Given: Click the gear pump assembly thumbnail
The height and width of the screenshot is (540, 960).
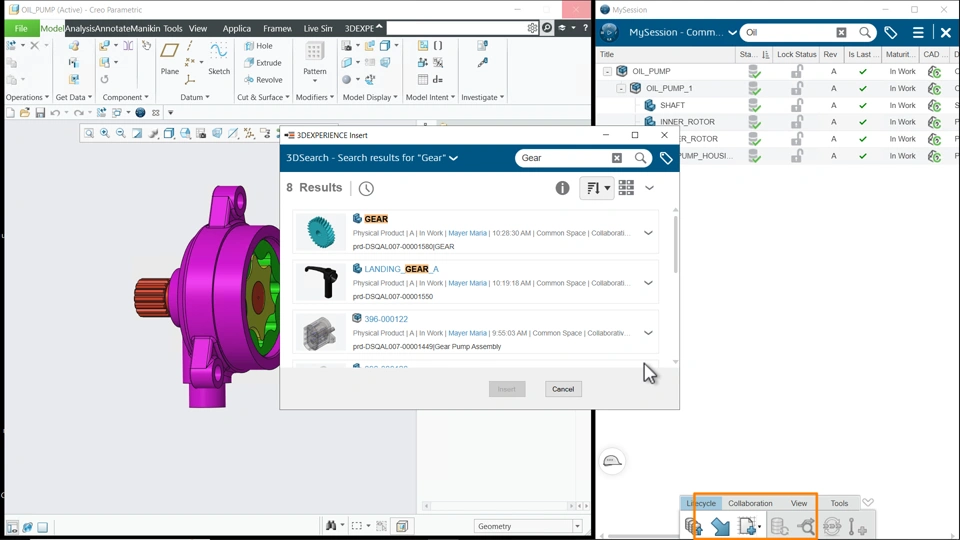Looking at the screenshot, I should (x=321, y=333).
